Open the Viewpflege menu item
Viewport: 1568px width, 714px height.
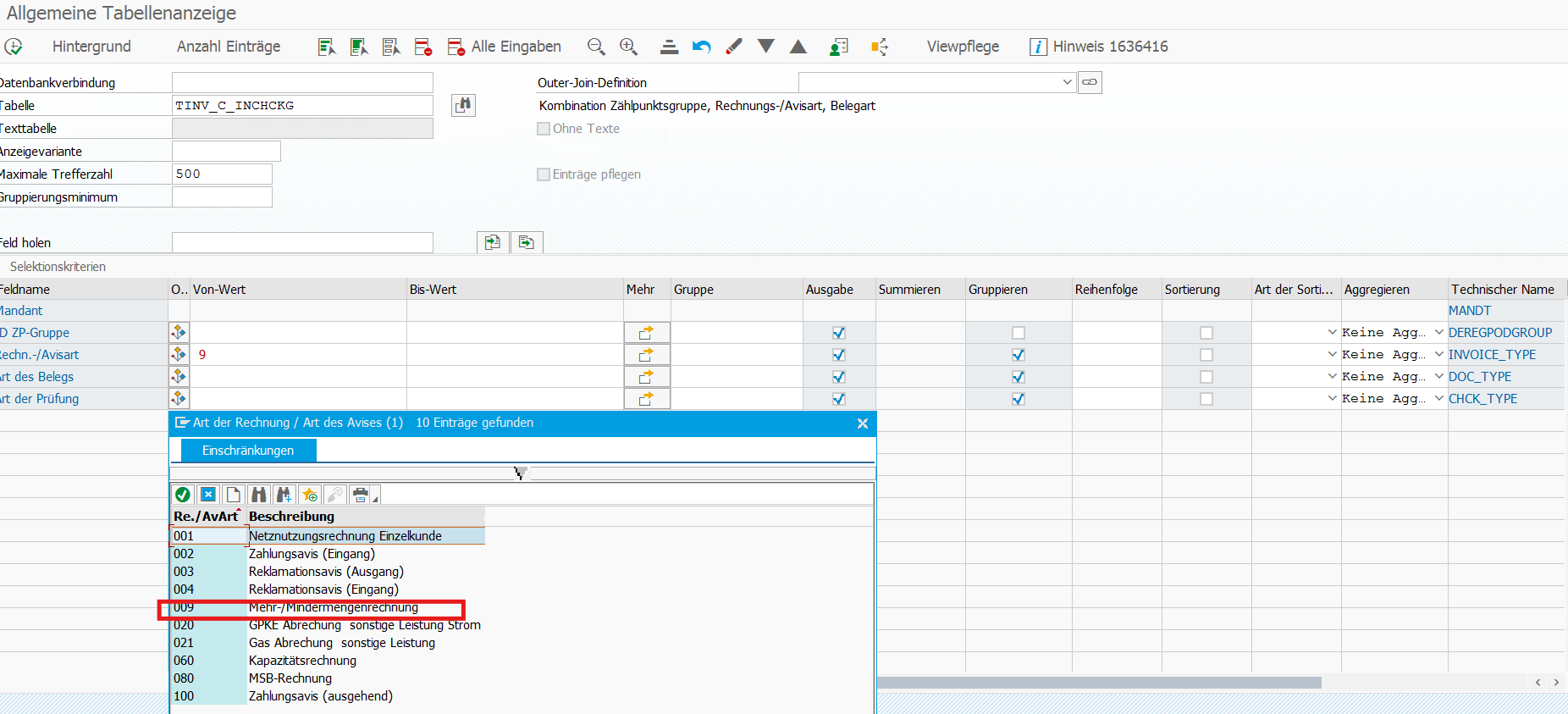click(963, 47)
